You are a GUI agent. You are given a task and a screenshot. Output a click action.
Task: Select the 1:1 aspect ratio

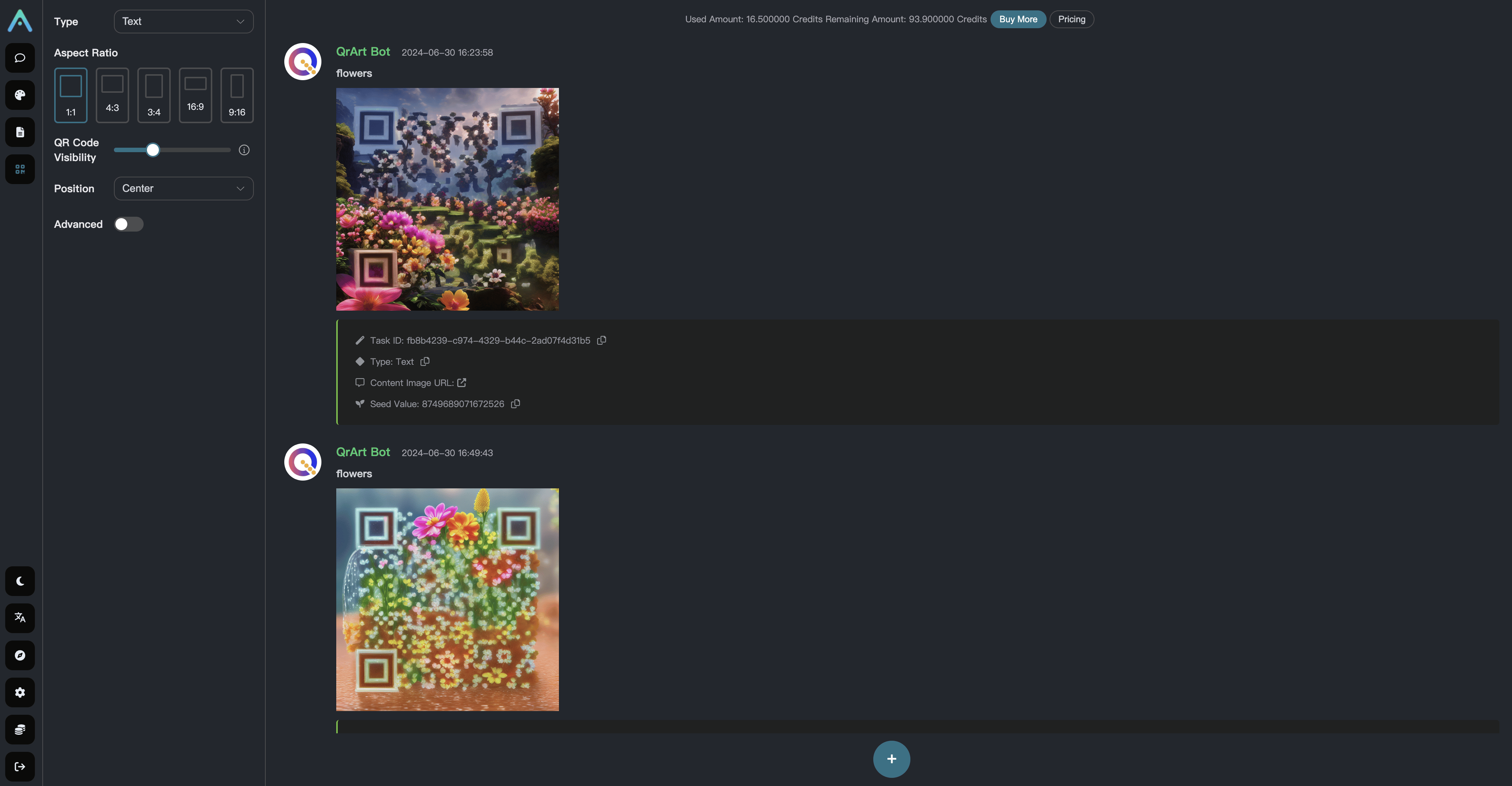coord(71,95)
